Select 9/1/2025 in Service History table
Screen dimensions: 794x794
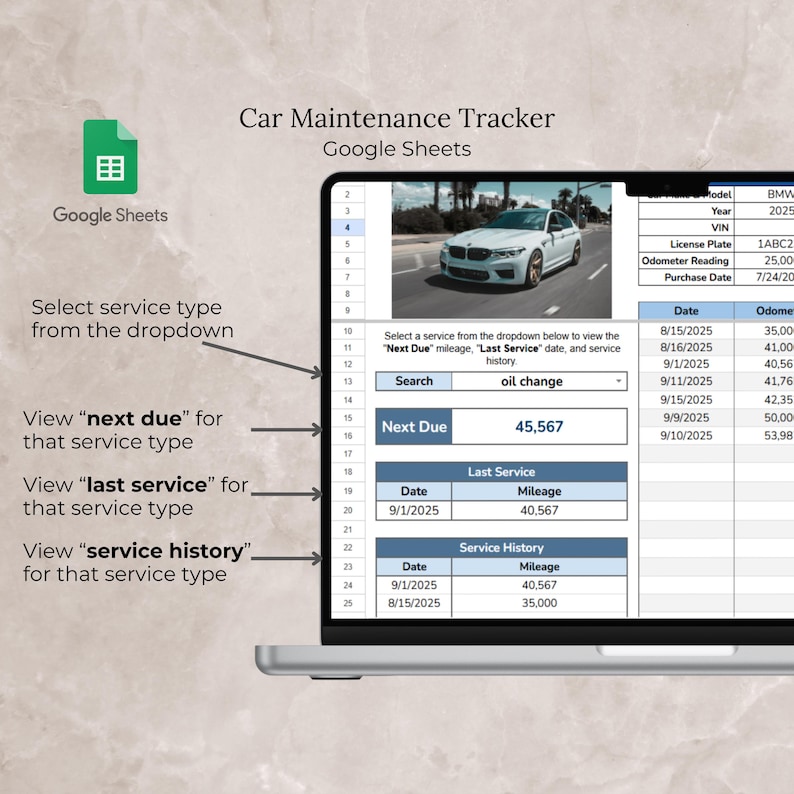tap(414, 585)
